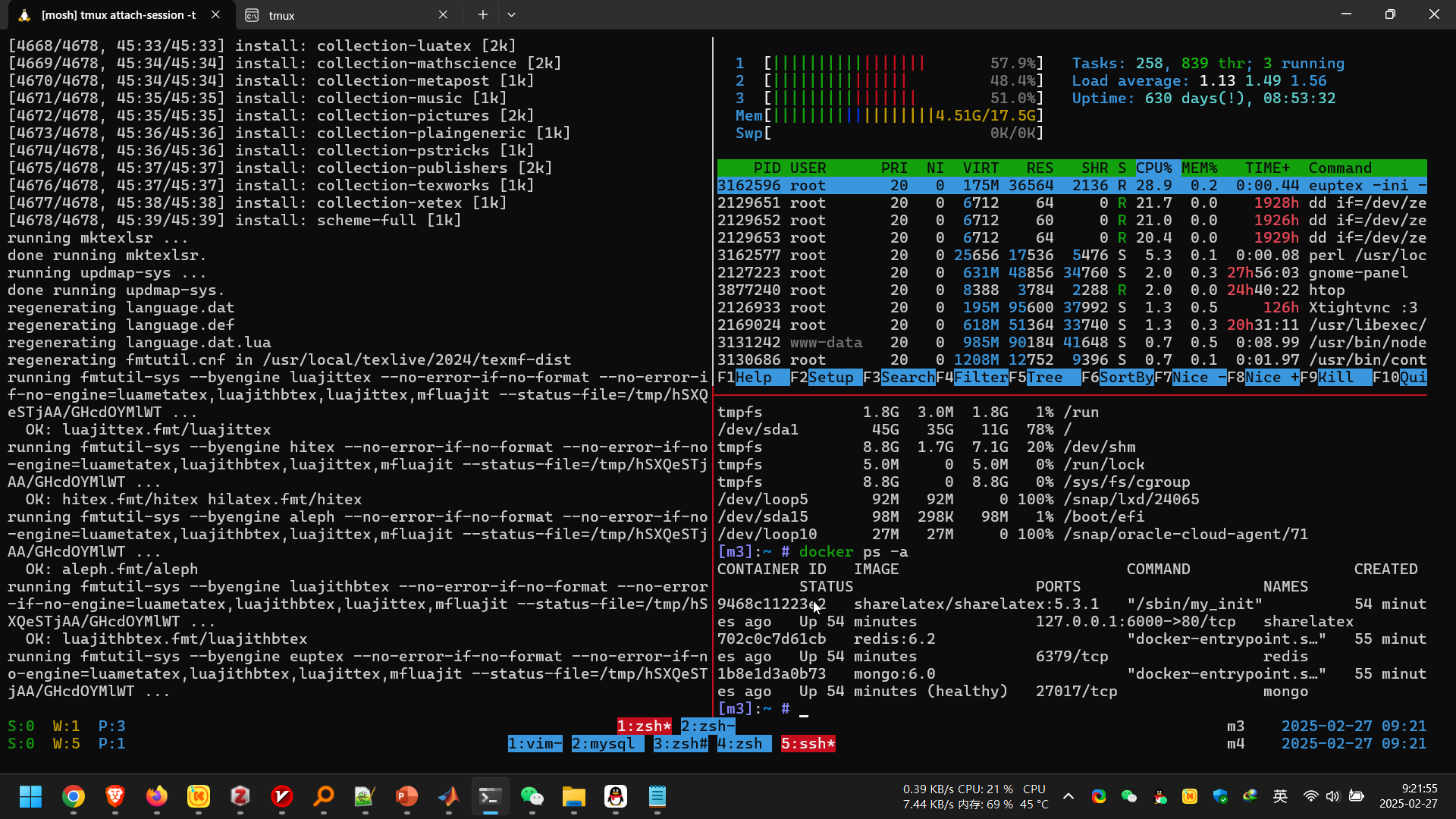Open the yellow K app in taskbar
The image size is (1456, 819).
click(x=199, y=796)
